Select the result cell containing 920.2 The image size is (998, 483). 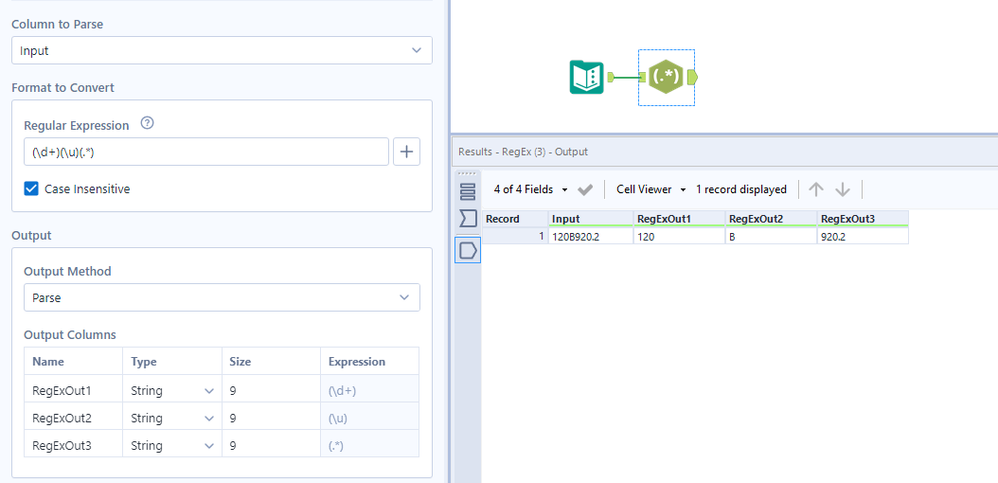click(863, 235)
